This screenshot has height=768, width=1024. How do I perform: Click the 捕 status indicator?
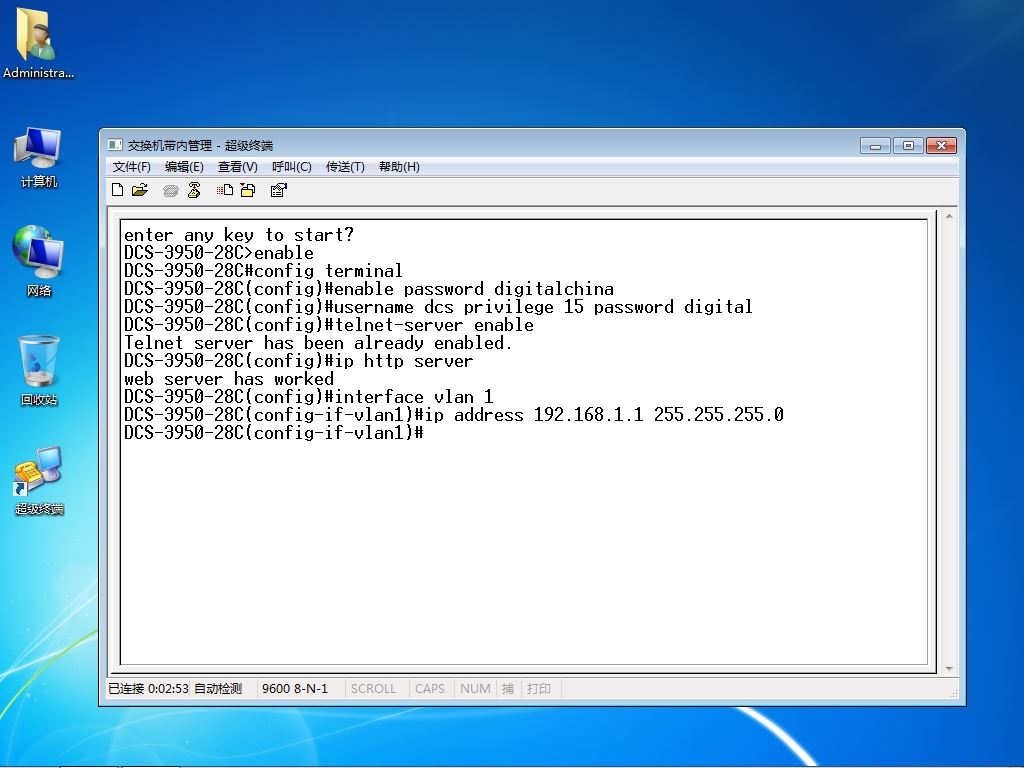[508, 688]
